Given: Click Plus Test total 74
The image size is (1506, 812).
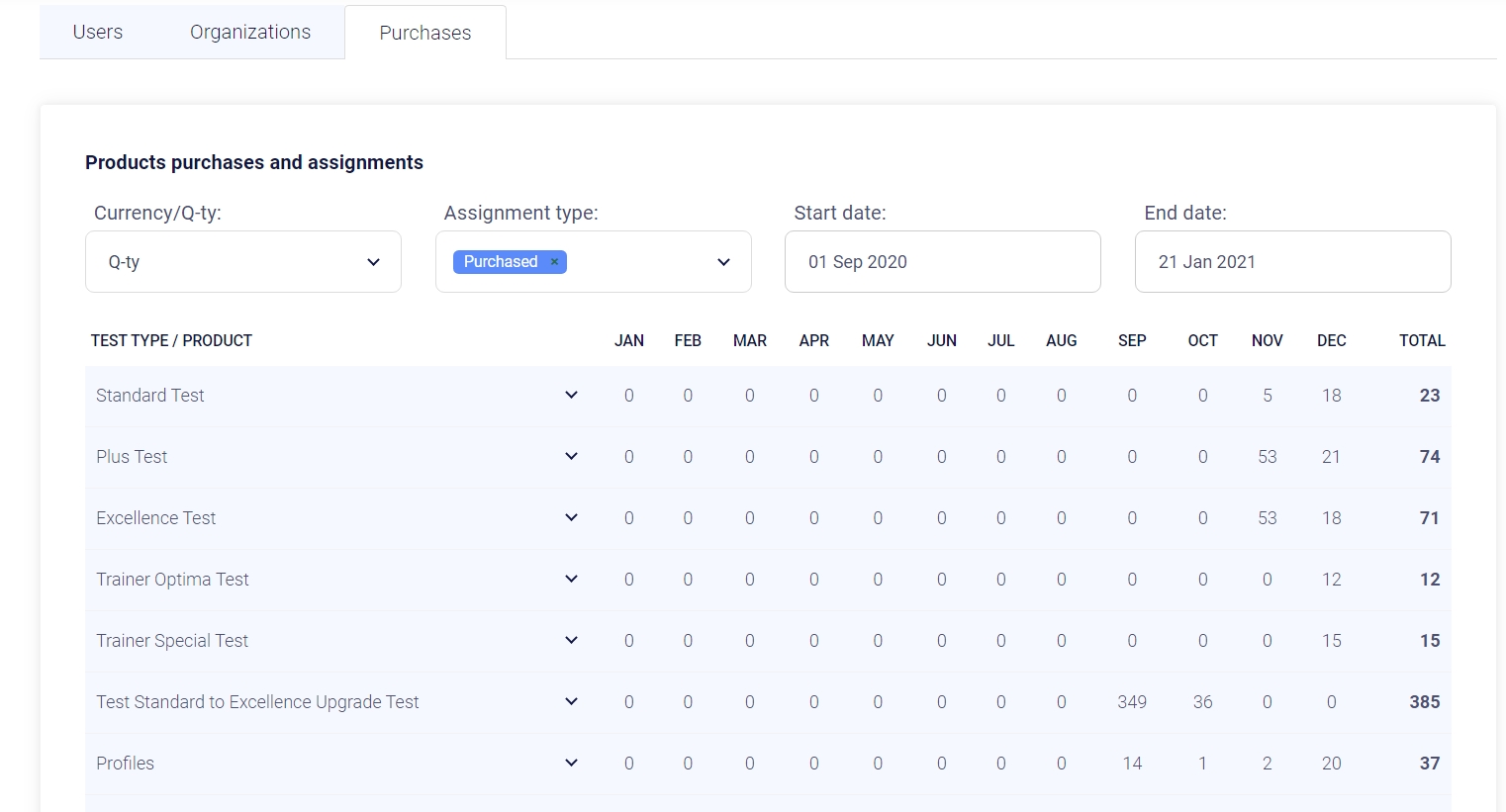Looking at the screenshot, I should point(1430,457).
